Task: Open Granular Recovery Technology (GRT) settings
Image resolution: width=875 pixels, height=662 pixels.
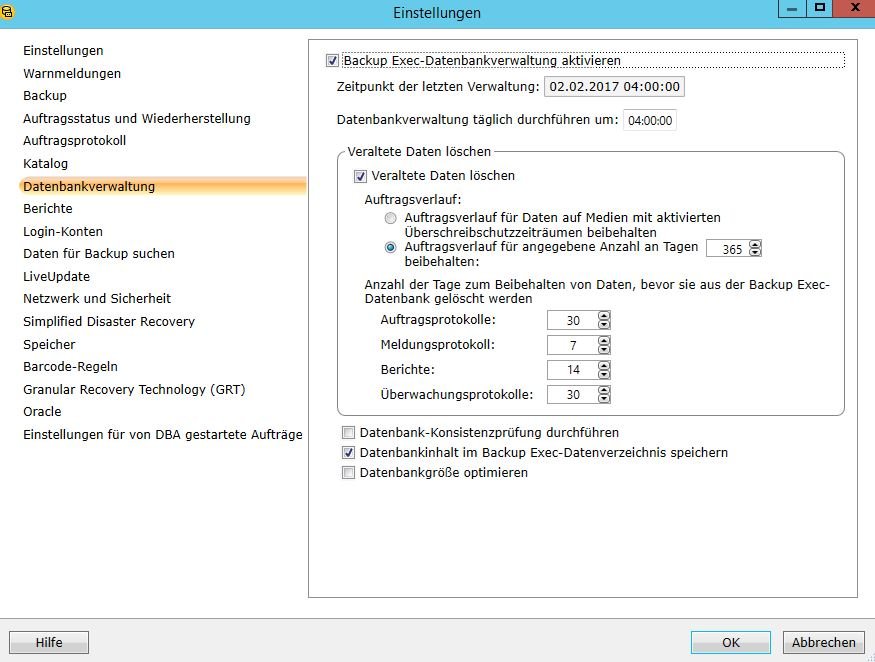Action: (x=134, y=390)
